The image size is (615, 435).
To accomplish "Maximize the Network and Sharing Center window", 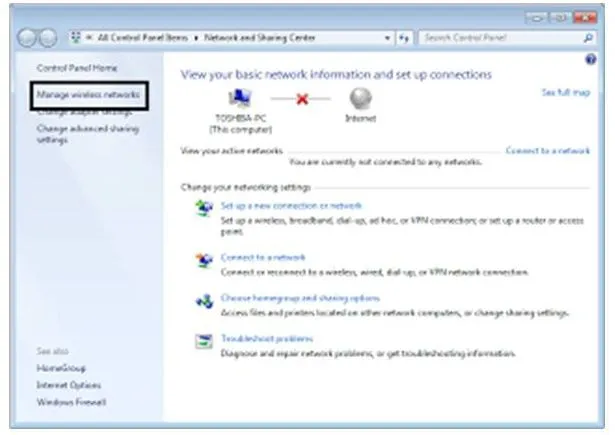I will pyautogui.click(x=559, y=18).
